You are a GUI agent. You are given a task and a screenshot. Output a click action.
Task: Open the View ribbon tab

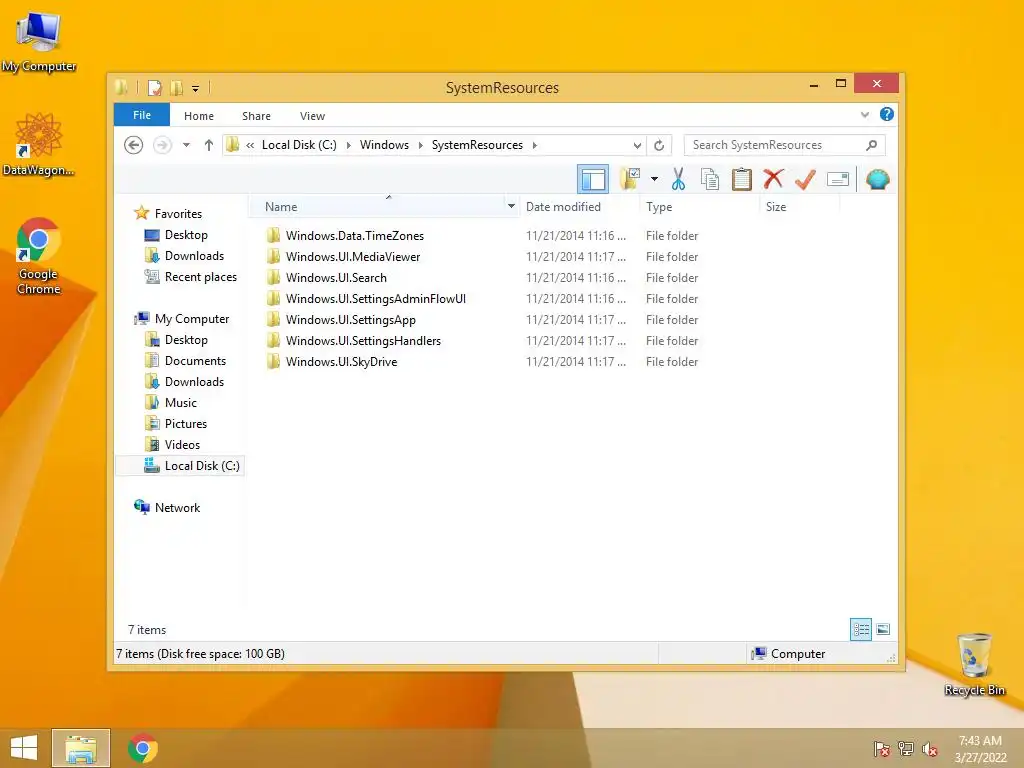pyautogui.click(x=312, y=116)
